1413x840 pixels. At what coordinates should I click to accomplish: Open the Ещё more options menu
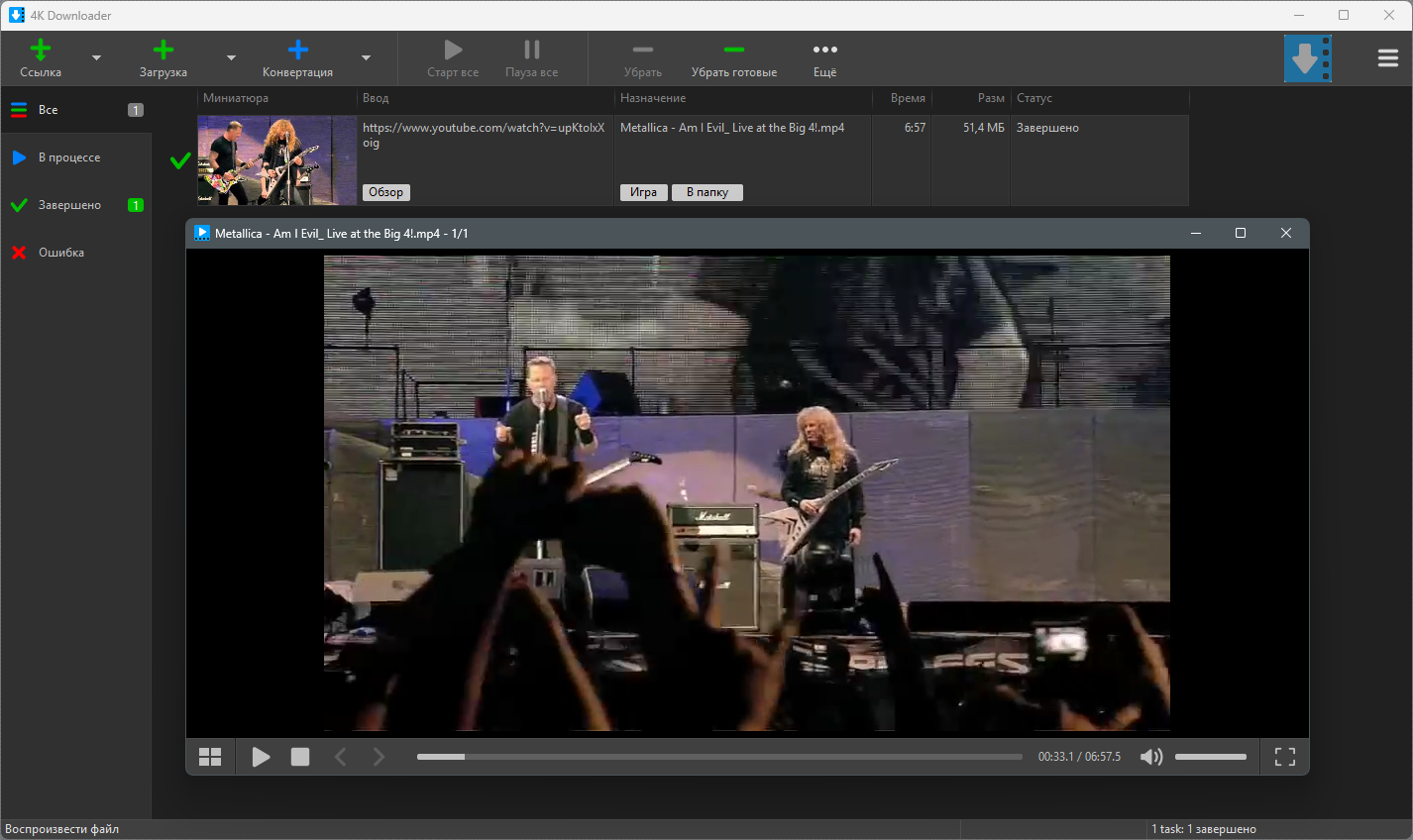click(x=825, y=58)
